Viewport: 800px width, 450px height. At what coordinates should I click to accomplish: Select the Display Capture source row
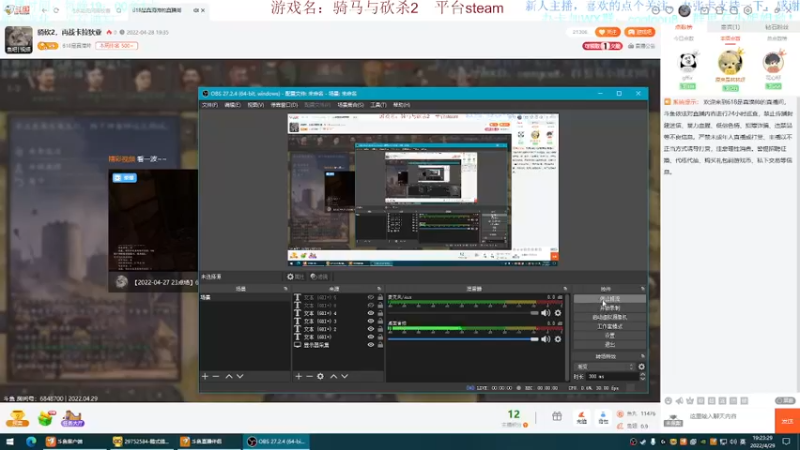point(337,345)
